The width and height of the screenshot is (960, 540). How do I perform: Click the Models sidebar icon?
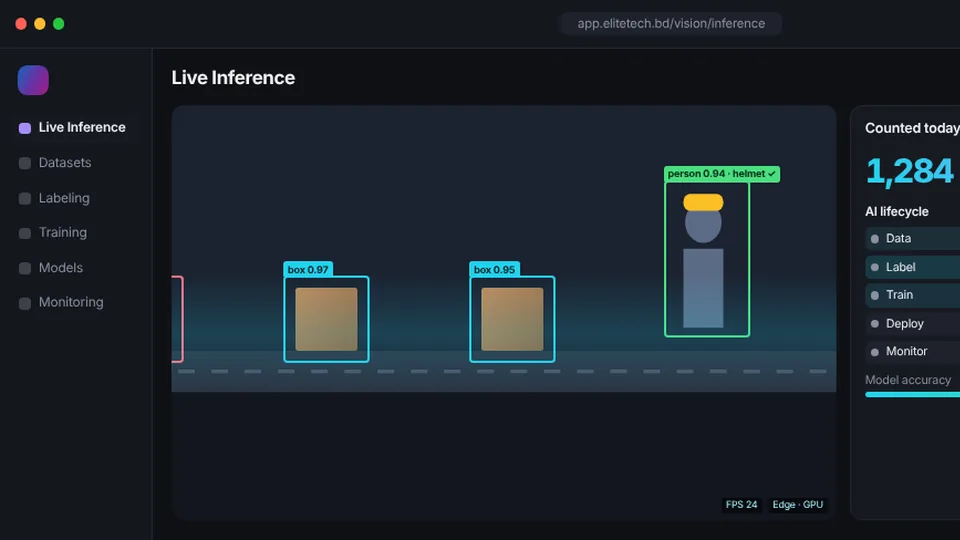coord(25,268)
